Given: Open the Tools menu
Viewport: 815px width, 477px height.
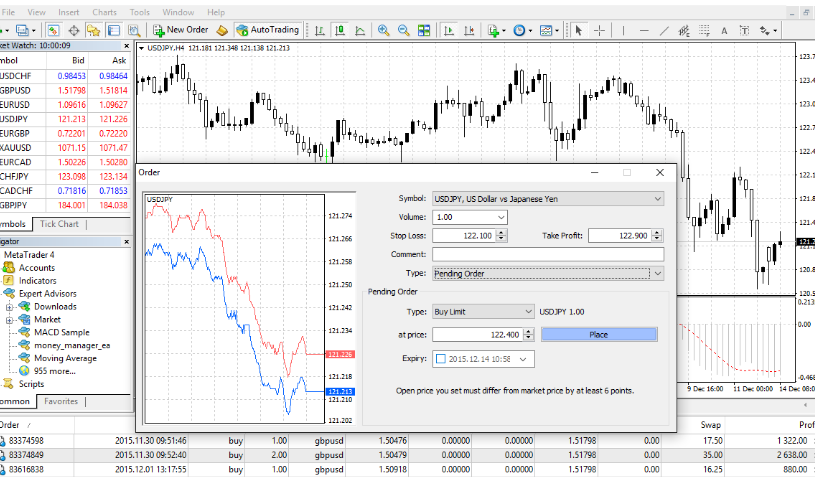Looking at the screenshot, I should (139, 12).
